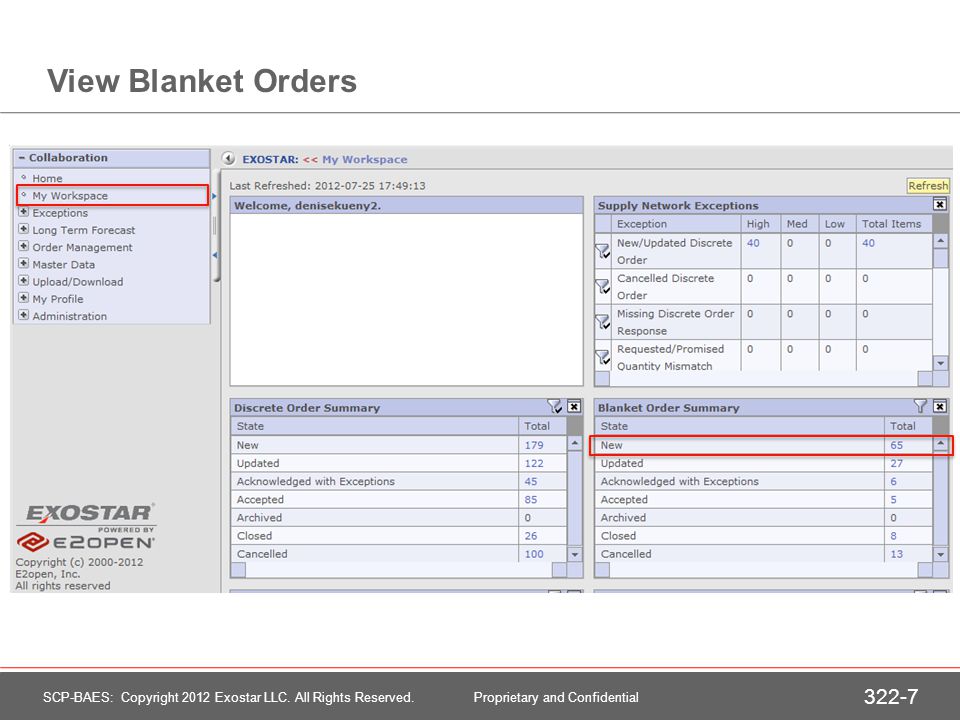Click filter icon for Cancelled Discrete Order
960x720 pixels.
click(603, 286)
